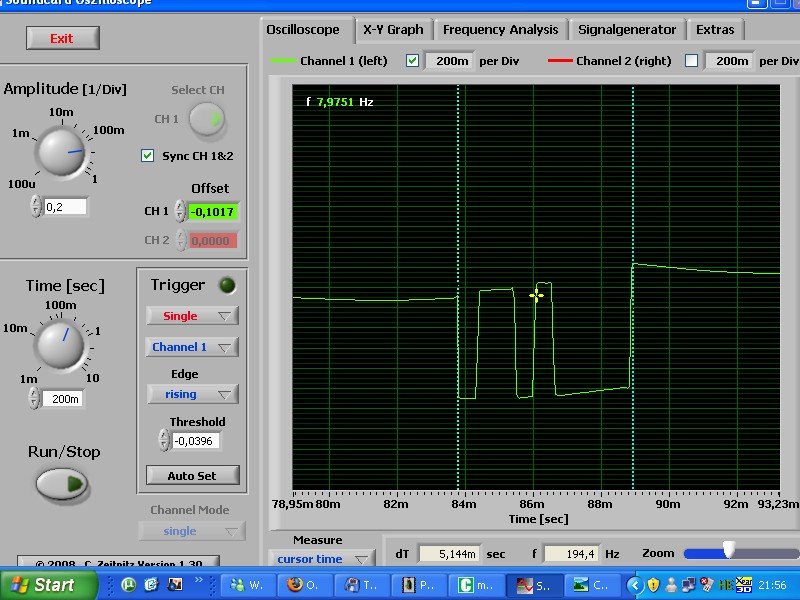Viewport: 800px width, 600px height.
Task: Click the Channel 2 per Div value 200m
Action: point(730,61)
